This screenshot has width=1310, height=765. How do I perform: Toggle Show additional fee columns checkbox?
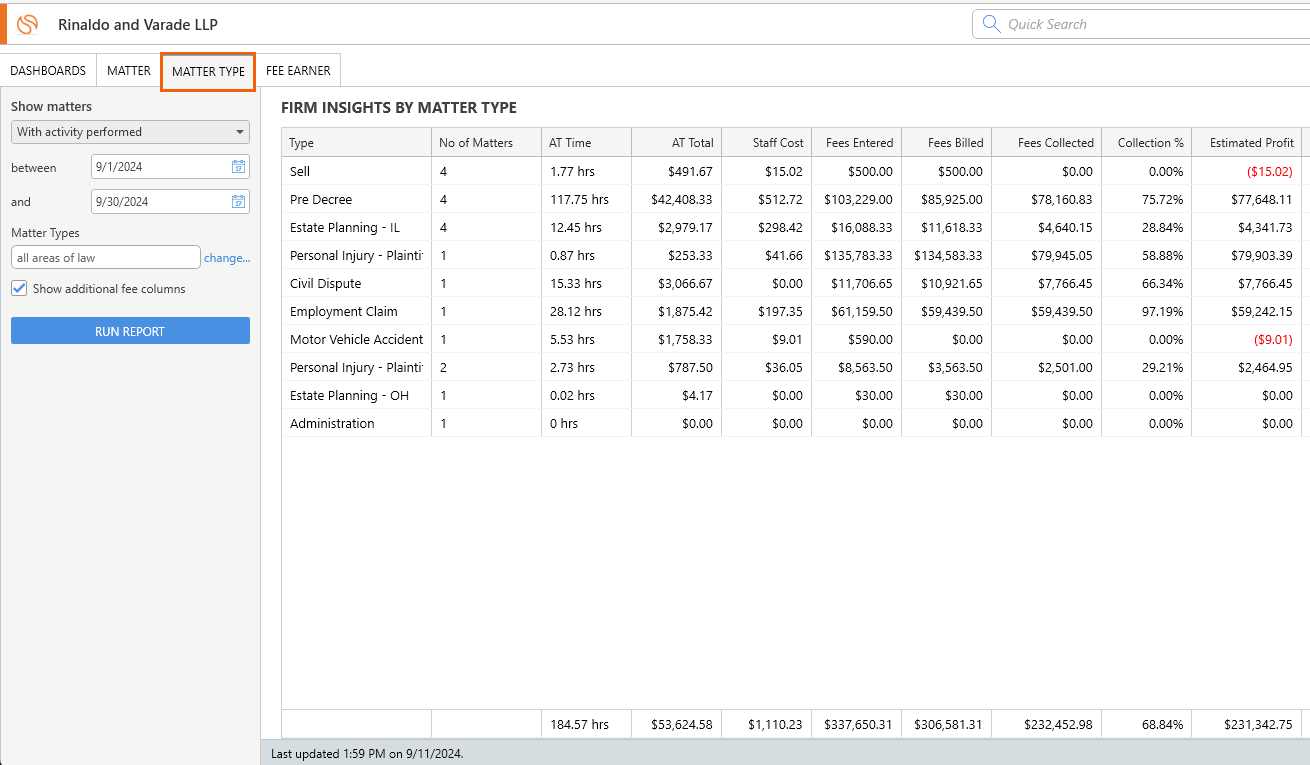click(19, 288)
